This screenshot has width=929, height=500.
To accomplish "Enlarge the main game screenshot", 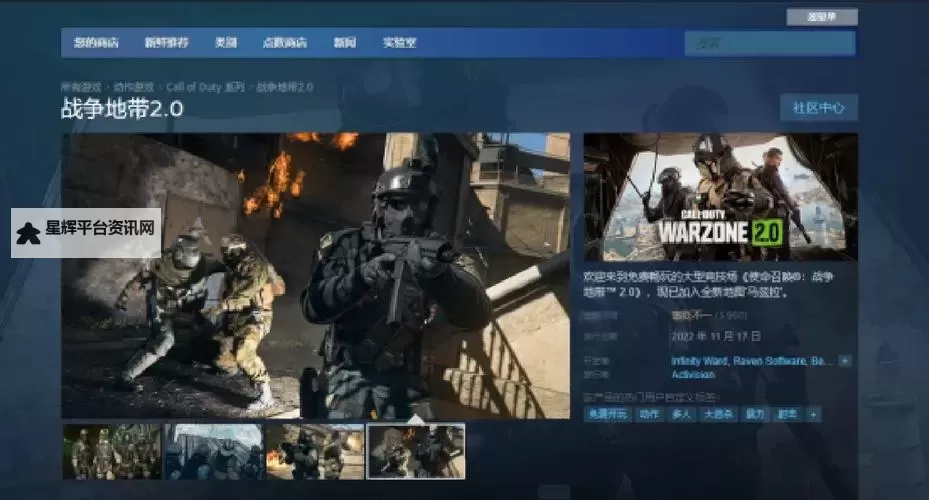I will (316, 275).
